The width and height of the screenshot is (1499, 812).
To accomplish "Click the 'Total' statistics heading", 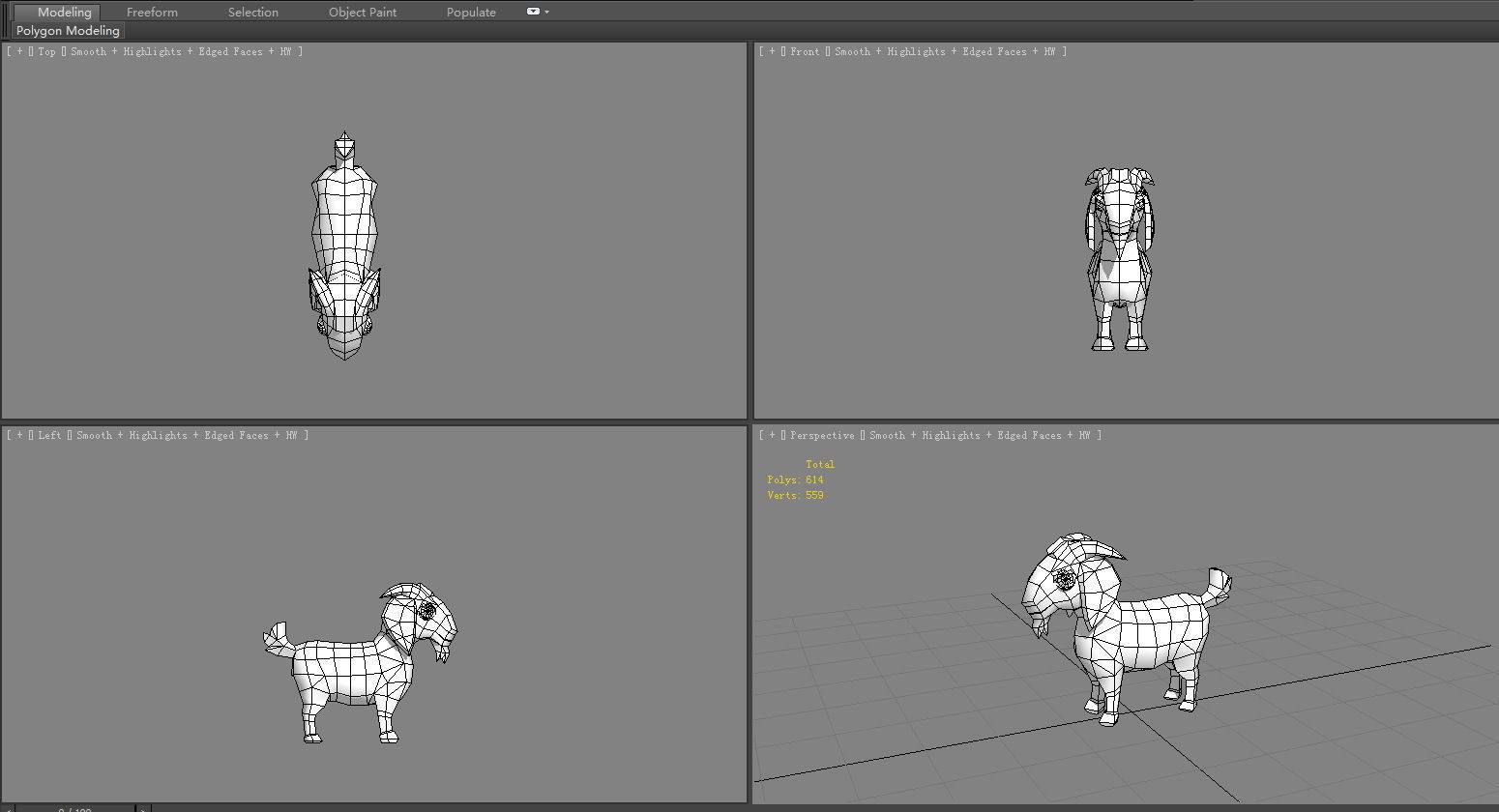I will 820,464.
